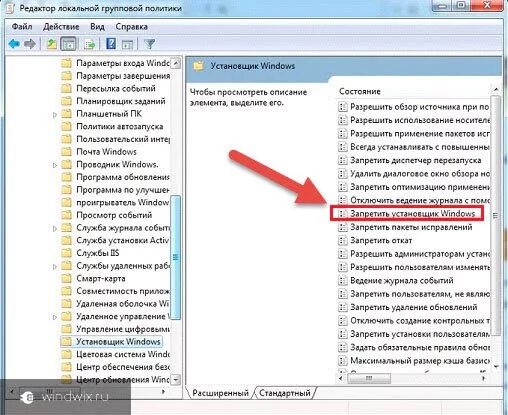The height and width of the screenshot is (415, 508).
Task: Select the Параметры завершения folder
Action: (x=116, y=76)
